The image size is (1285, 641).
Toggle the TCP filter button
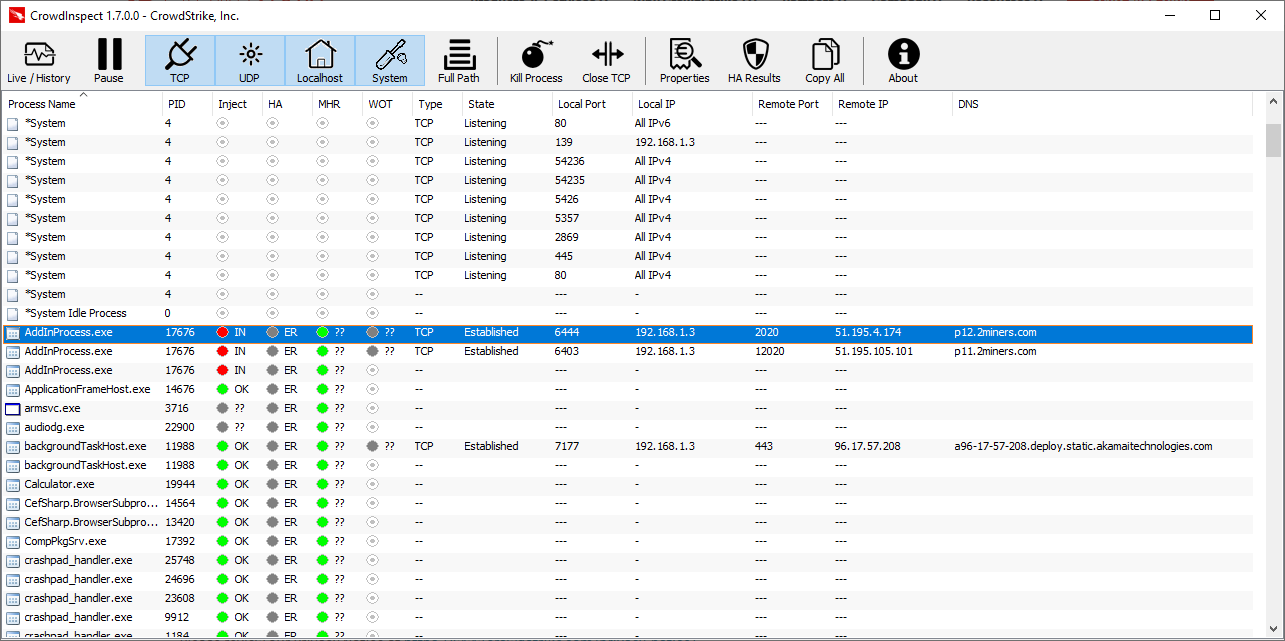pos(180,61)
